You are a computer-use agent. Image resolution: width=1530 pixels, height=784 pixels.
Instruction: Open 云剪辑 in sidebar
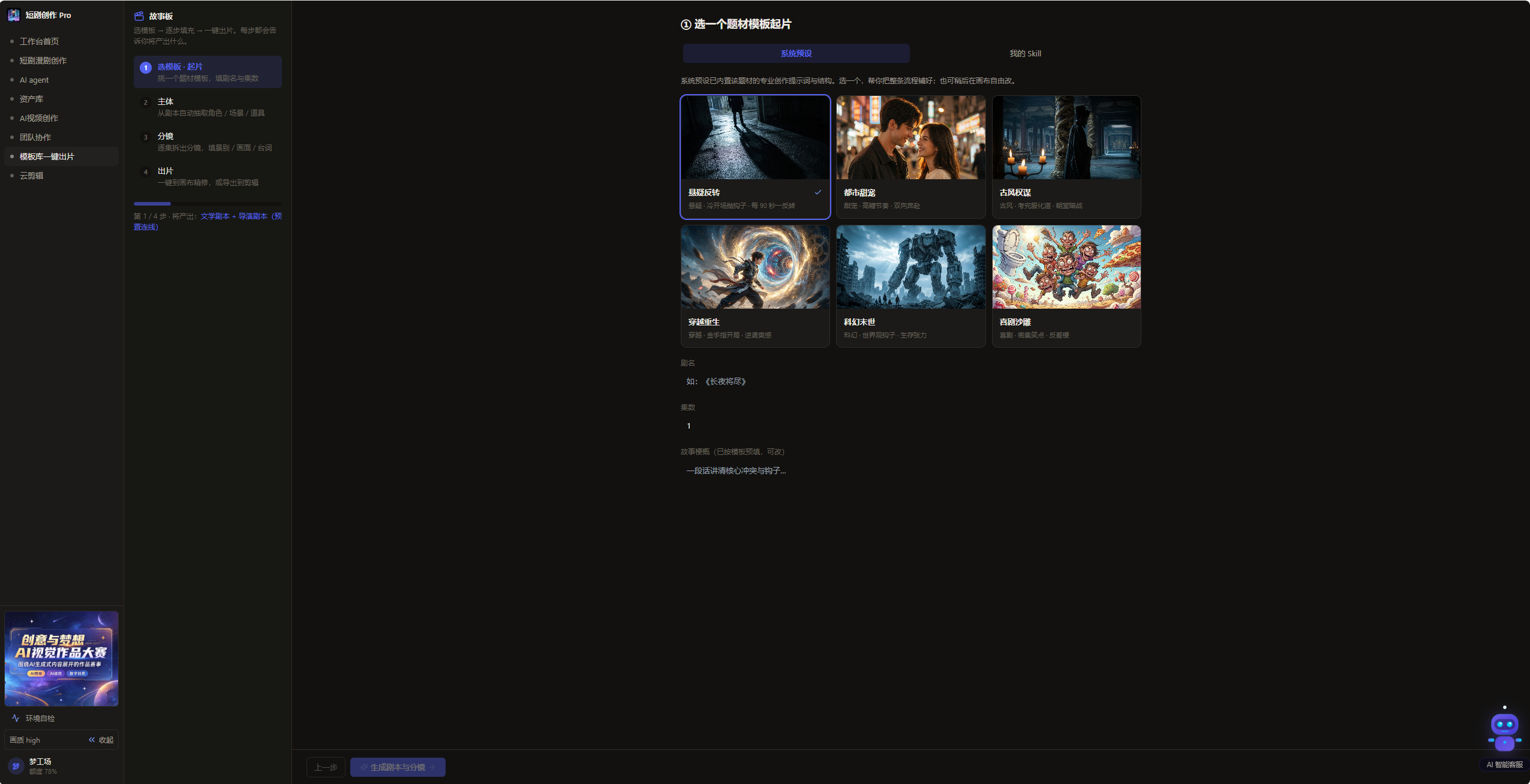(x=62, y=176)
